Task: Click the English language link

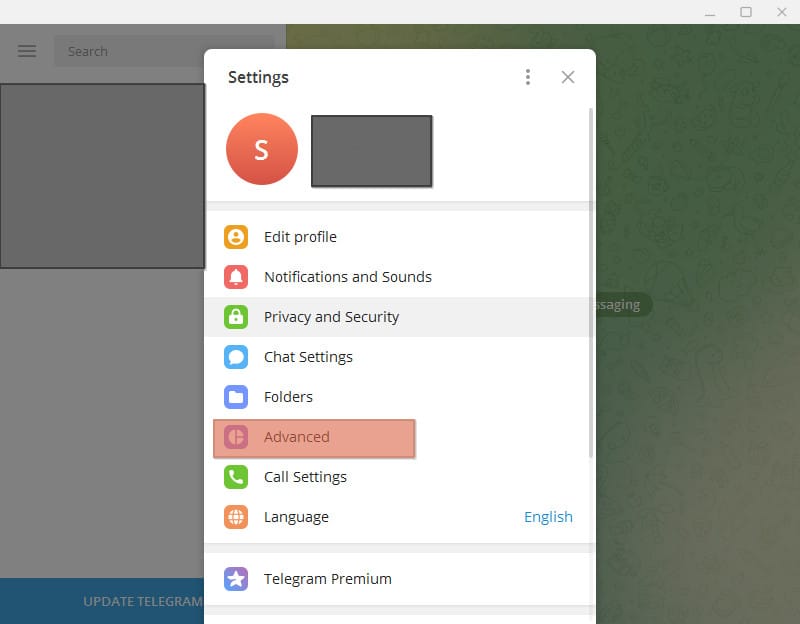Action: point(548,517)
